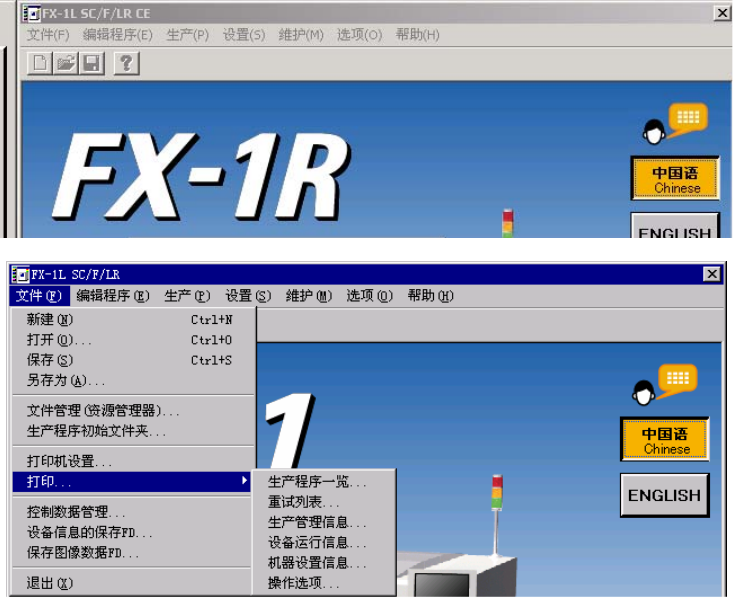Open 编辑程序(E) menu in top window
Image resolution: width=733 pixels, height=598 pixels.
coord(117,35)
